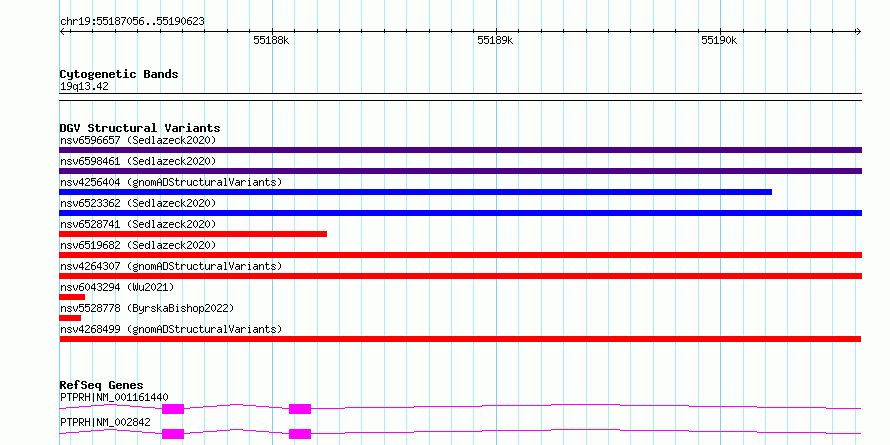Select the red bar for nsv6519682

tap(460, 255)
